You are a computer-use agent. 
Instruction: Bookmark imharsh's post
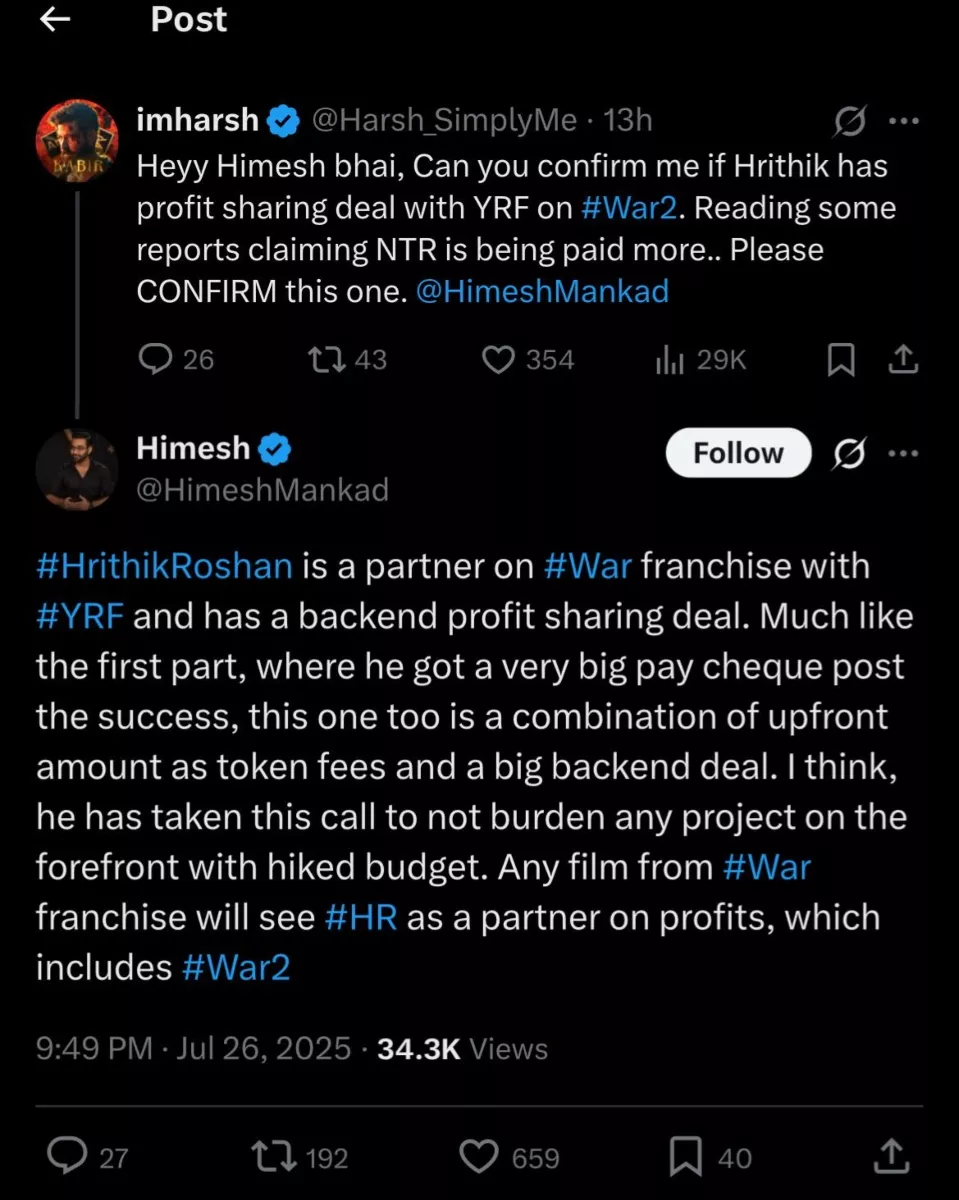tap(841, 360)
